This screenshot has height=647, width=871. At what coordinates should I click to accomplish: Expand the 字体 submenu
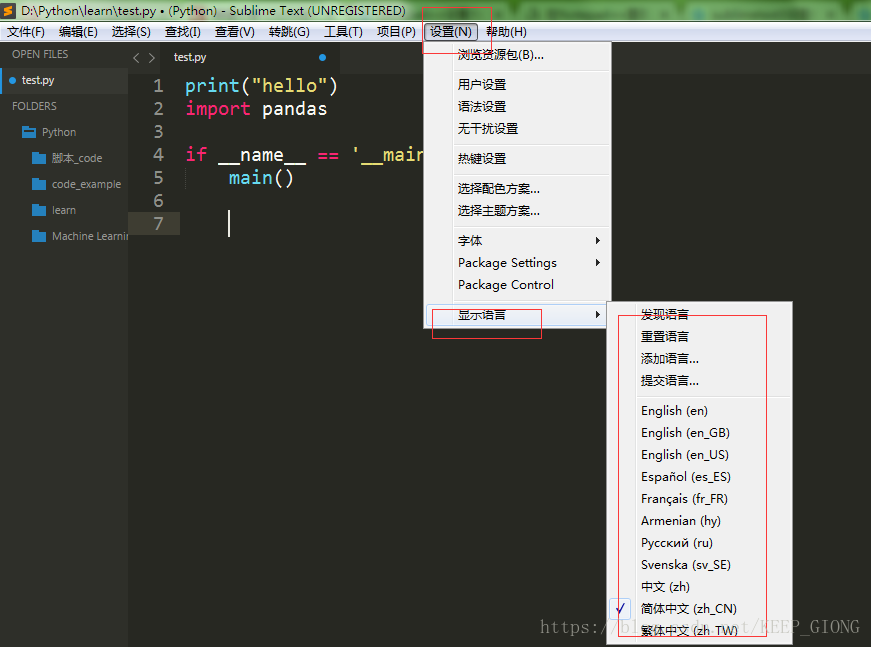517,241
